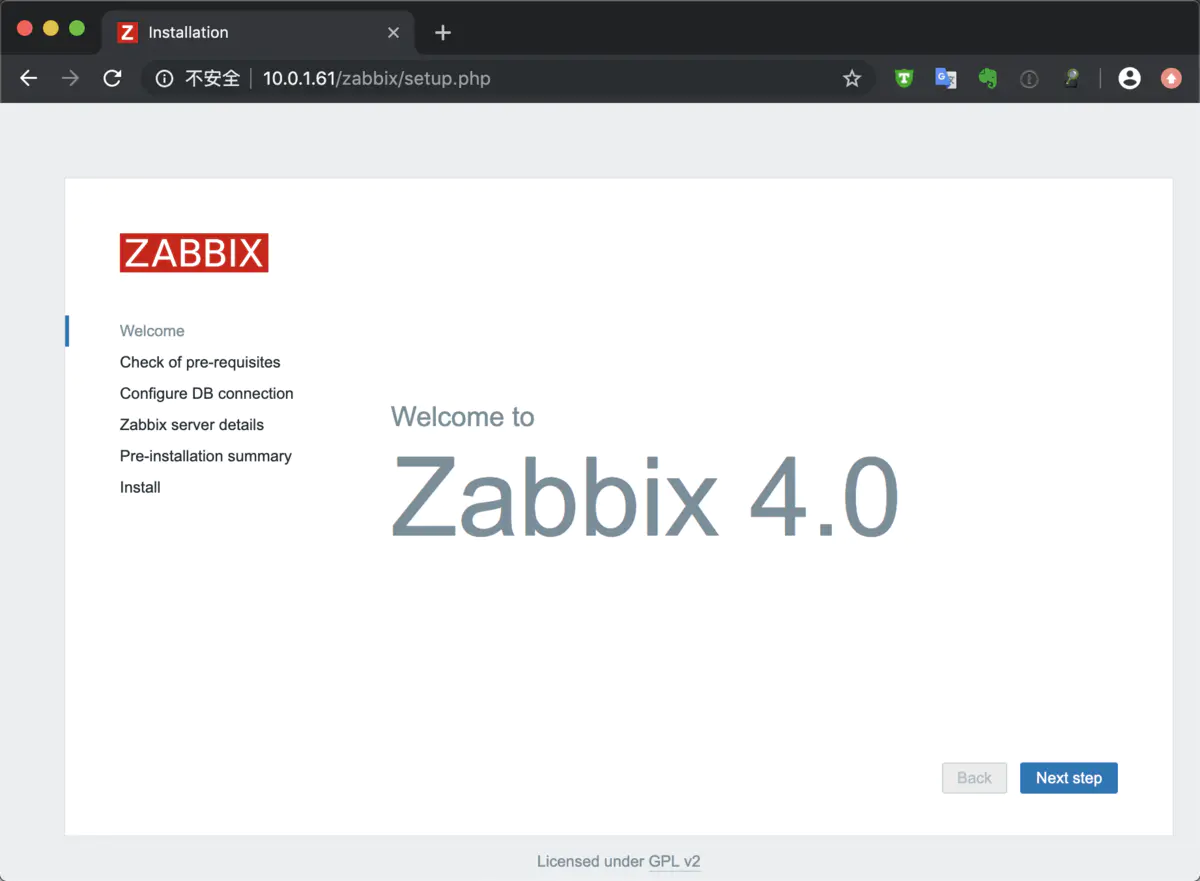Image resolution: width=1200 pixels, height=881 pixels.
Task: Open the Evernote elephant extension icon
Action: click(x=988, y=78)
